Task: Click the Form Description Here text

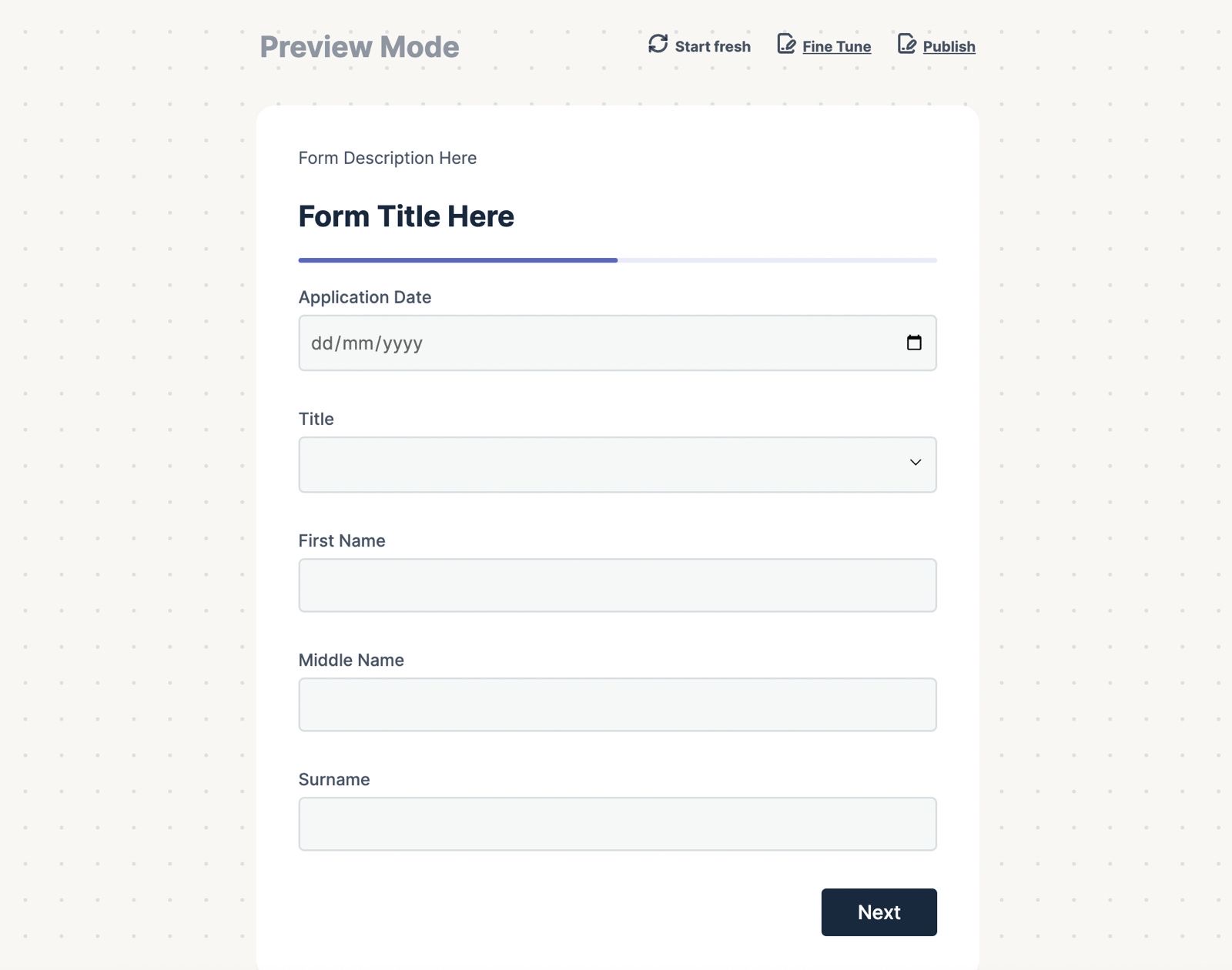Action: (x=387, y=158)
